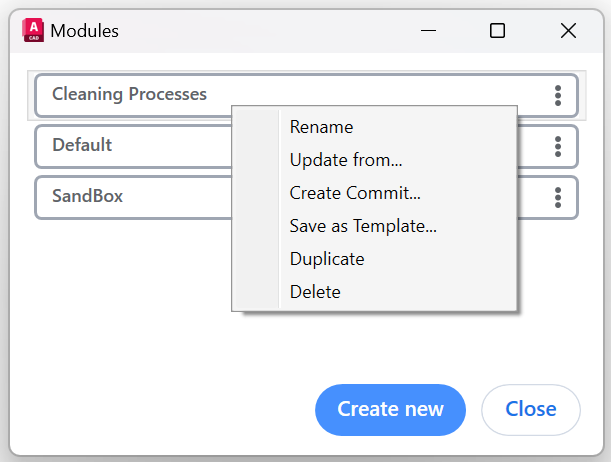This screenshot has width=611, height=462.
Task: Maximize the Modules window
Action: [x=497, y=30]
